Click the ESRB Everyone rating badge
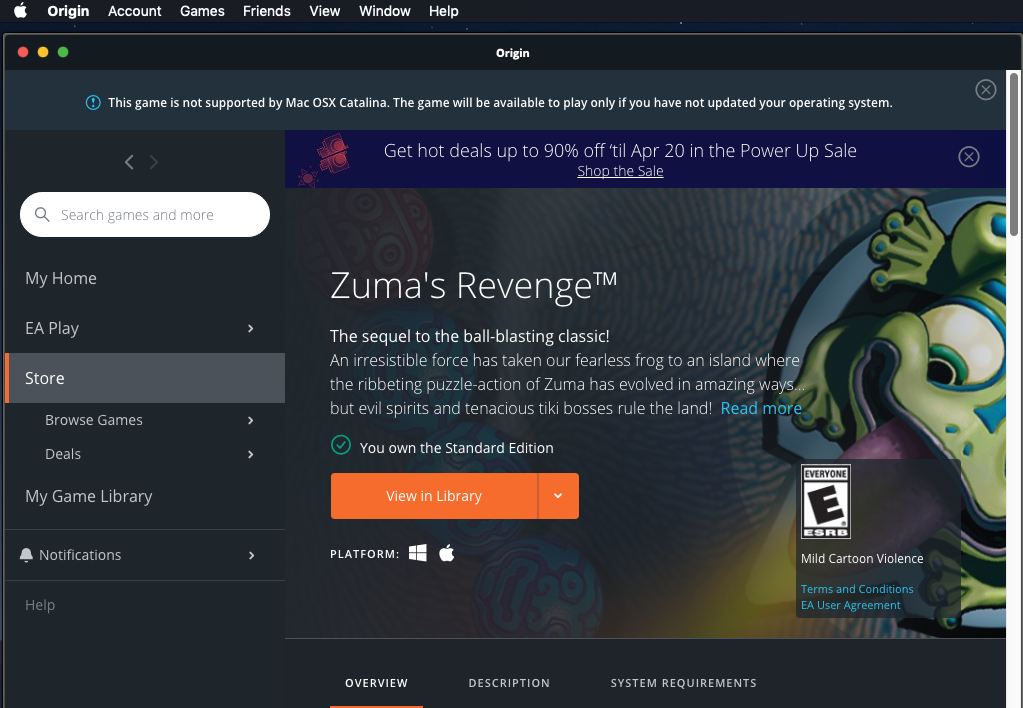Image resolution: width=1023 pixels, height=708 pixels. [826, 501]
